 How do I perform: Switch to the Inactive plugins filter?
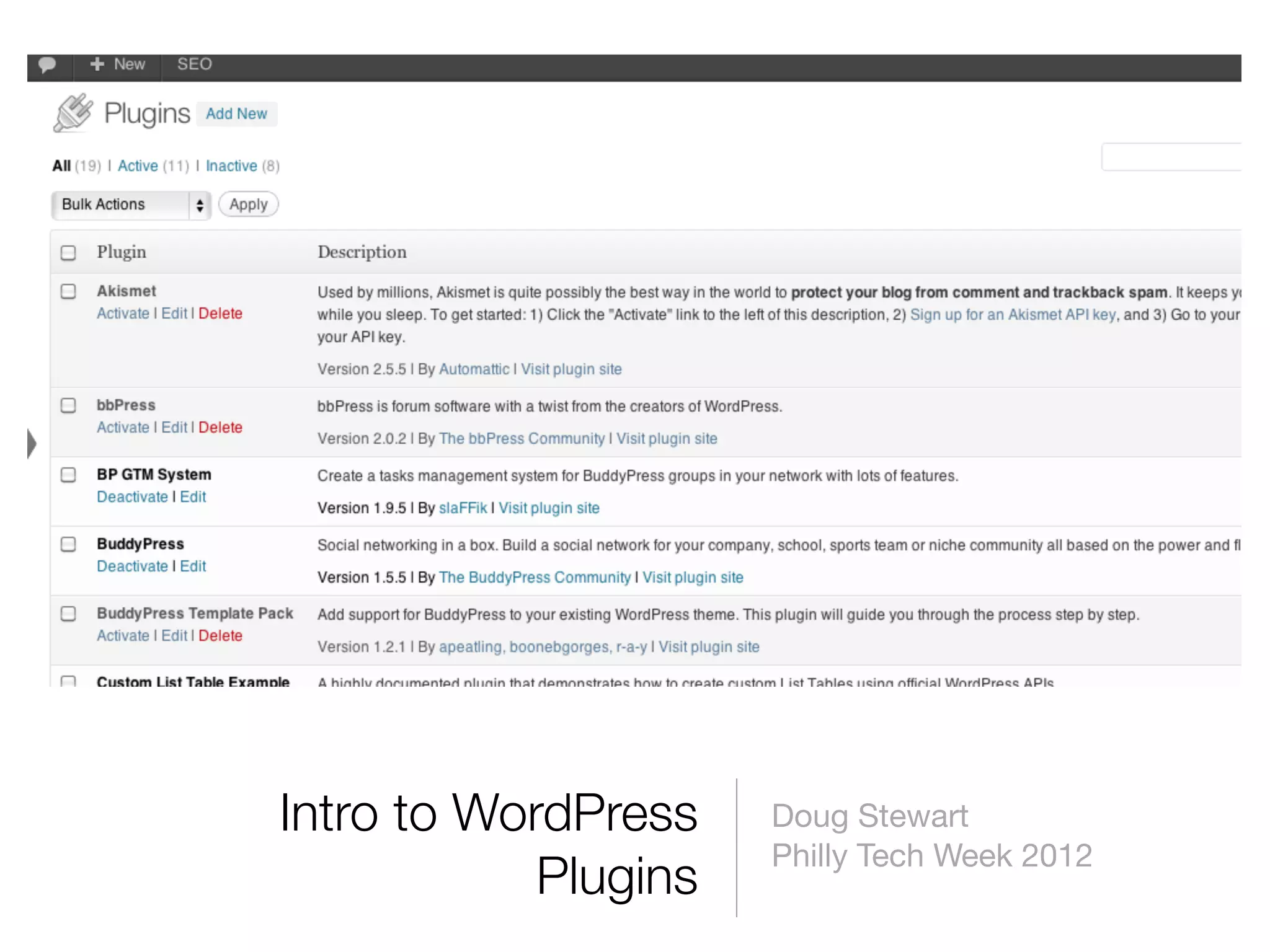coord(231,166)
